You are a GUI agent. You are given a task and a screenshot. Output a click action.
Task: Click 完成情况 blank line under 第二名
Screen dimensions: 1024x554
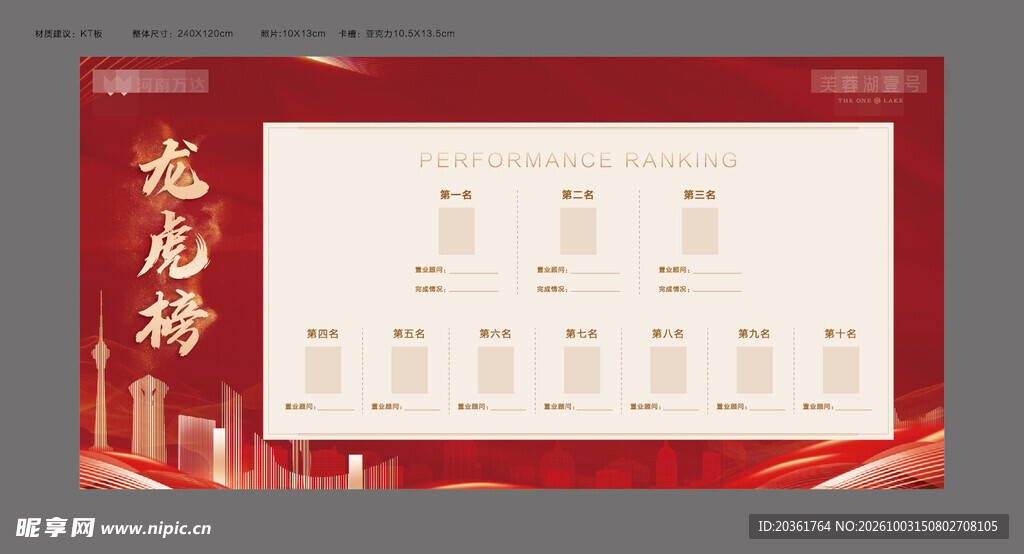595,291
